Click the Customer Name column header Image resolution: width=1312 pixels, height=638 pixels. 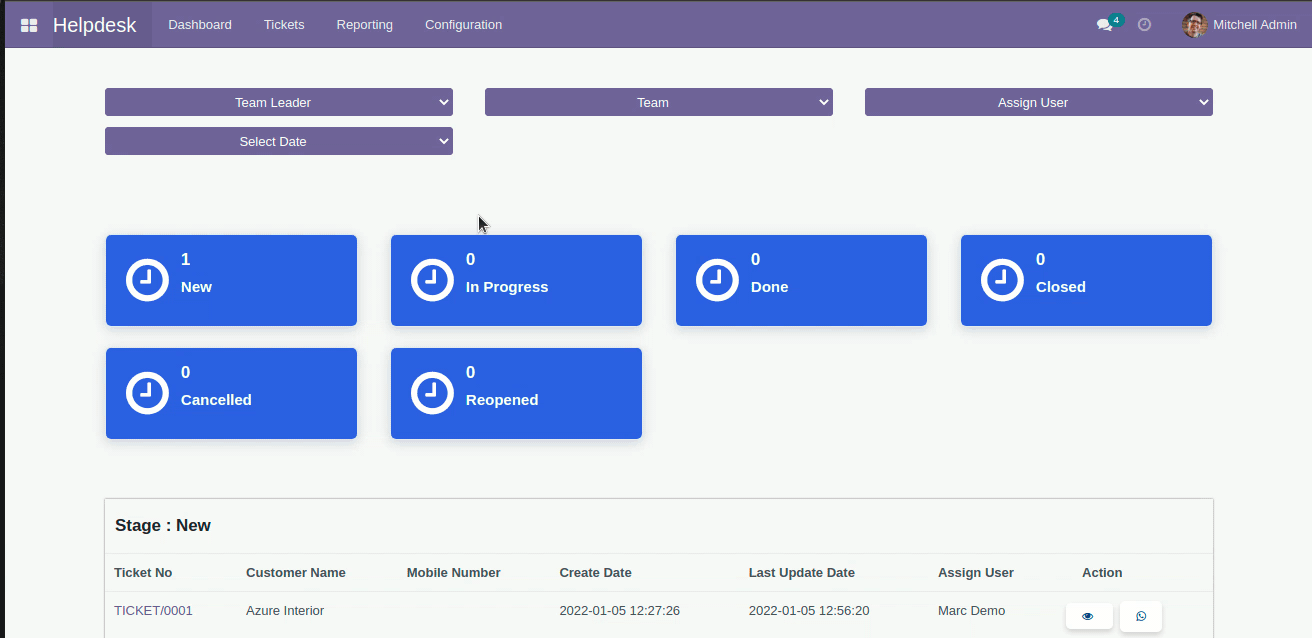[296, 573]
